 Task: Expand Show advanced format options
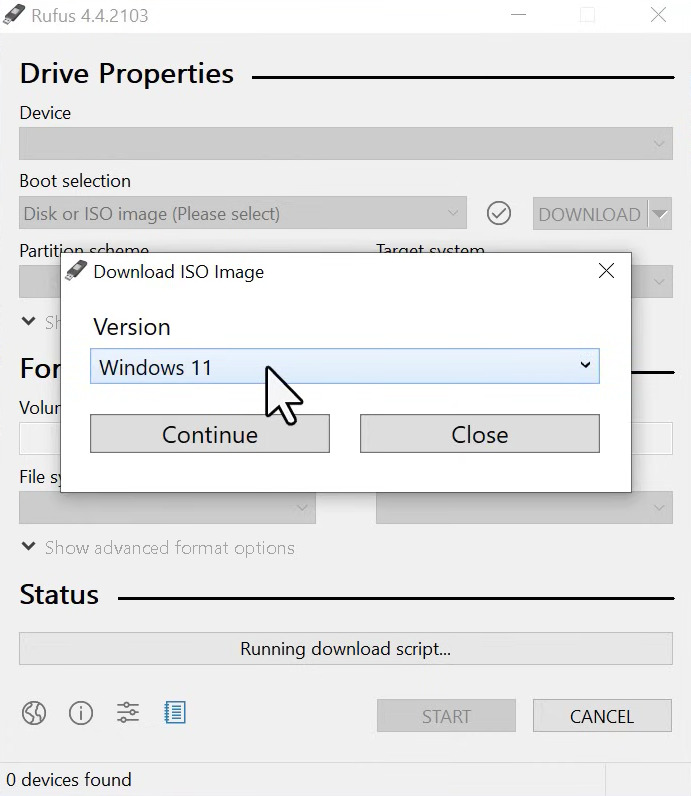coord(158,548)
